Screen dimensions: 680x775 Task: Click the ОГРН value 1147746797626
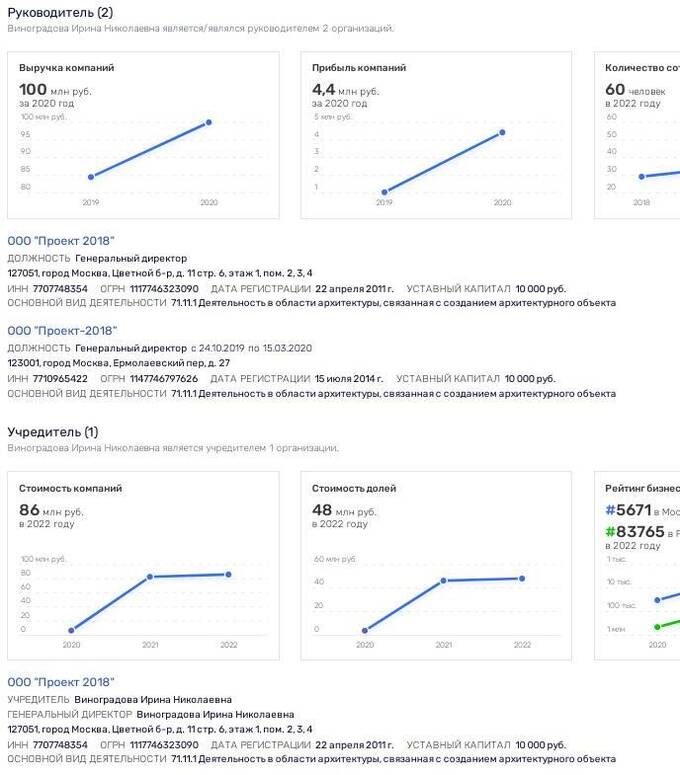(x=162, y=379)
